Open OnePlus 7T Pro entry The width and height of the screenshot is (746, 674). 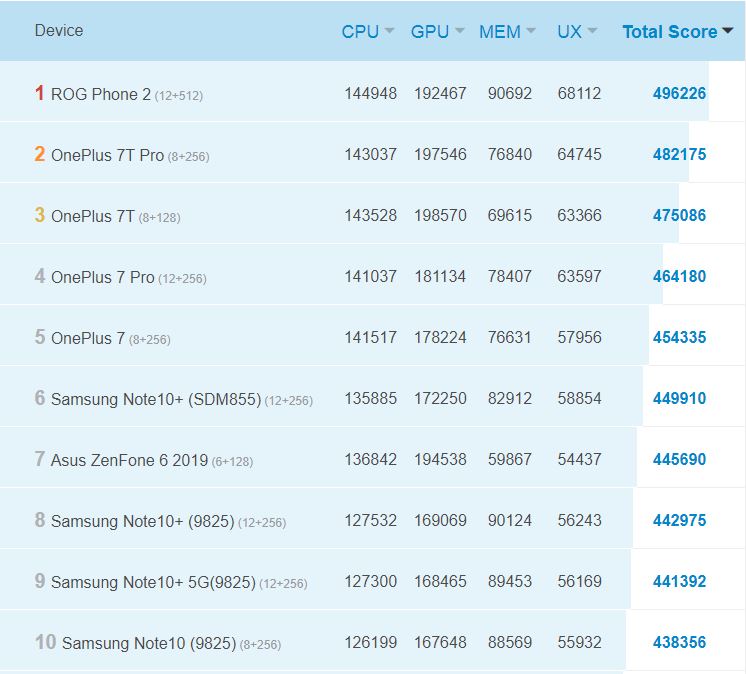[107, 155]
